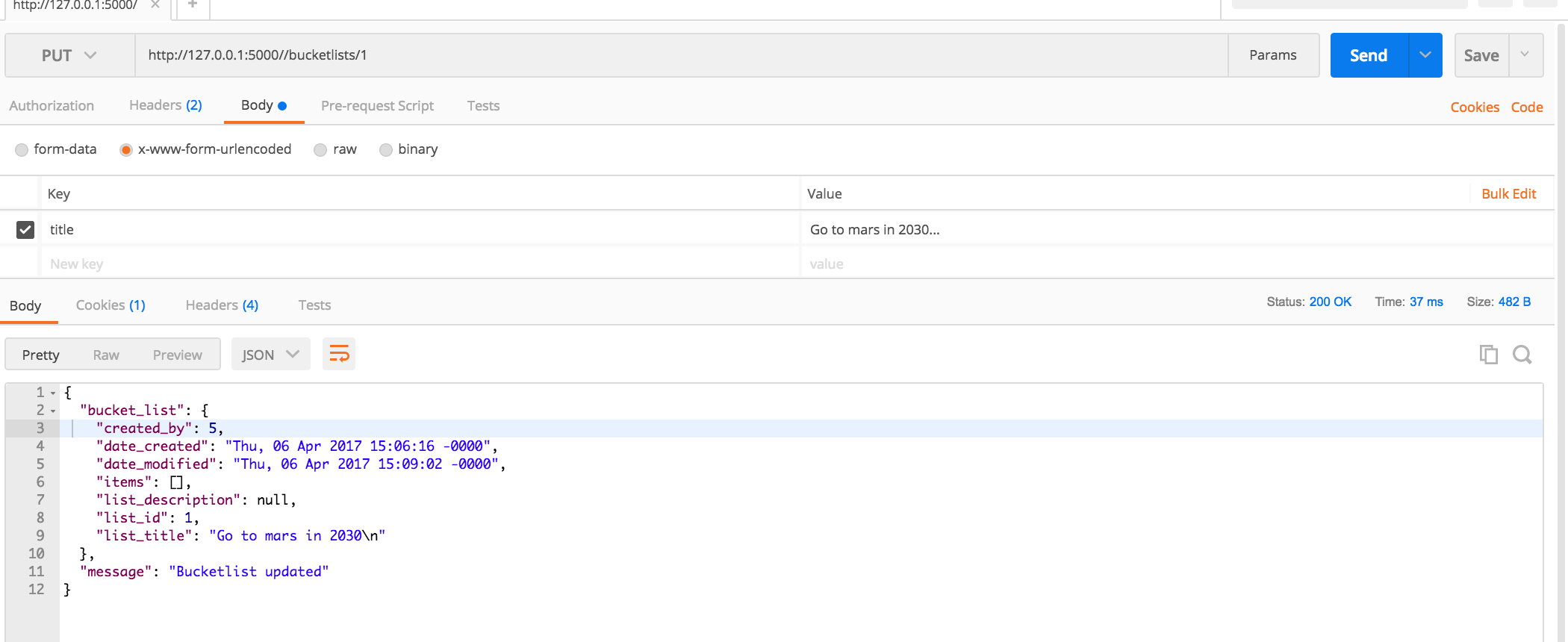Open Cookies link at top right
This screenshot has width=1568, height=642.
(1475, 107)
